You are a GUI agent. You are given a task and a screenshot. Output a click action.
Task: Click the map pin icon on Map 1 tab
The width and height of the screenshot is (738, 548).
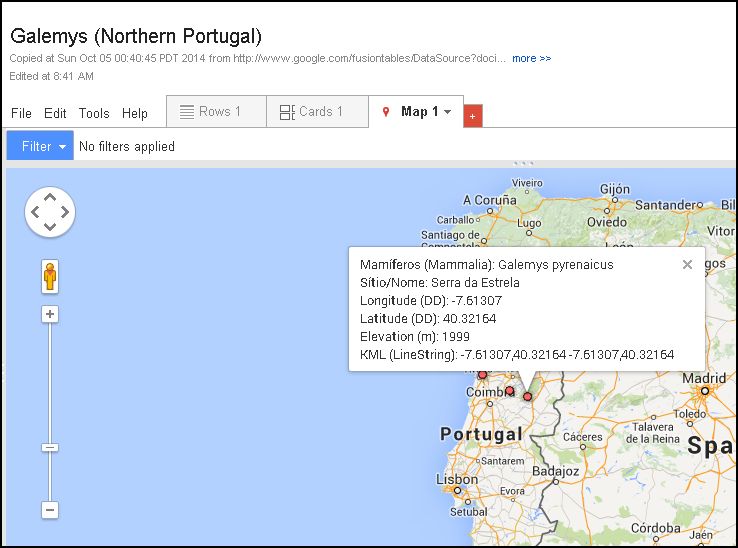tap(386, 112)
